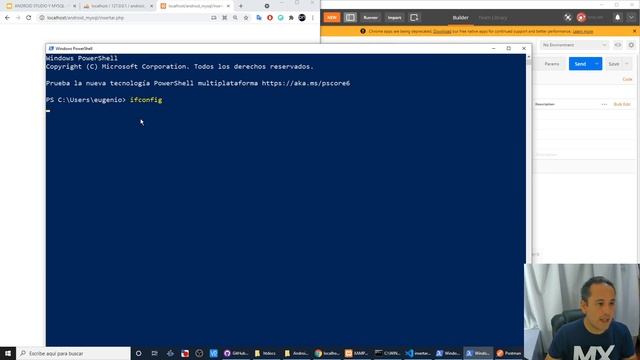Open C:\WIN command prompt taskbar item
This screenshot has height=360, width=640.
[387, 353]
